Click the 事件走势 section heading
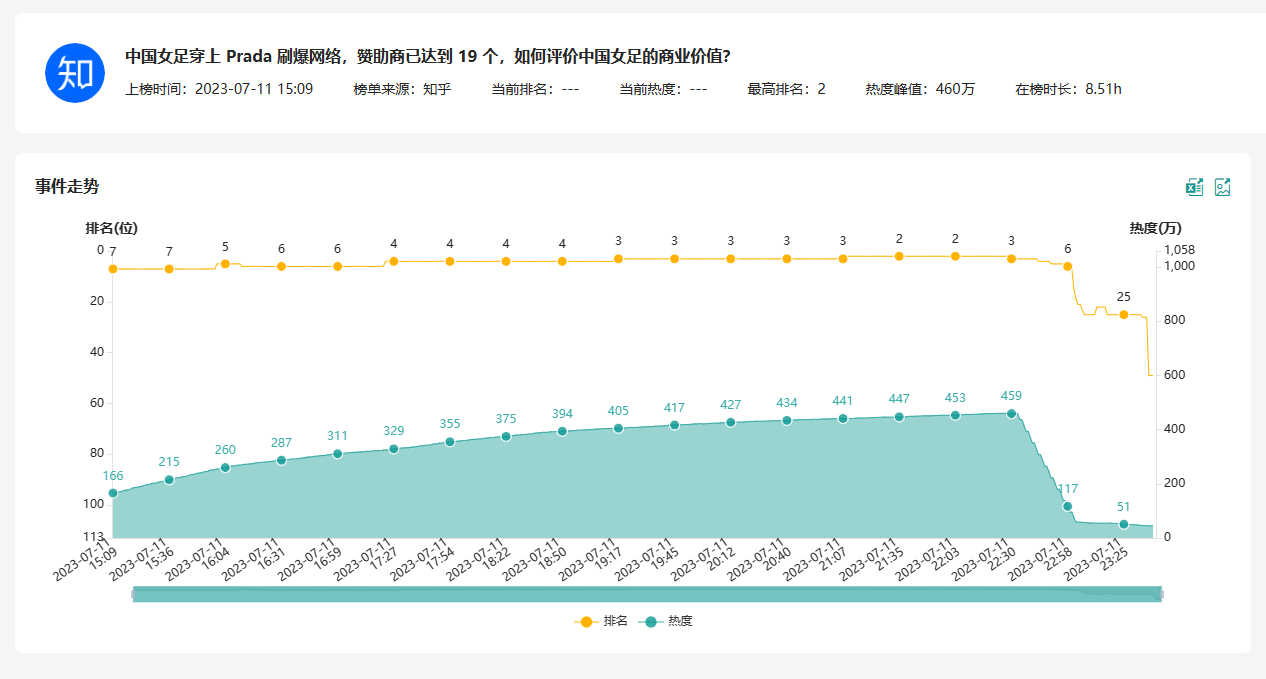This screenshot has height=679, width=1266. tap(67, 187)
